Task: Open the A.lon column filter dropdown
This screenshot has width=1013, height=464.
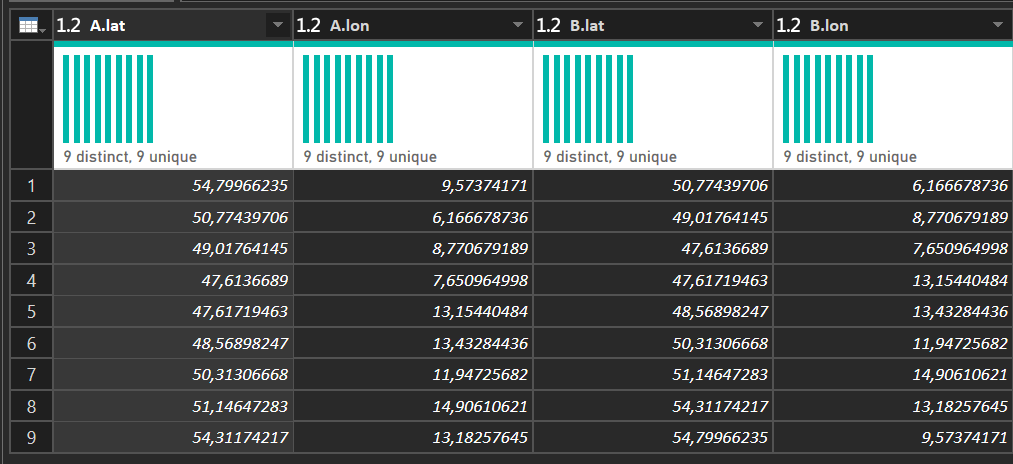Action: 518,25
